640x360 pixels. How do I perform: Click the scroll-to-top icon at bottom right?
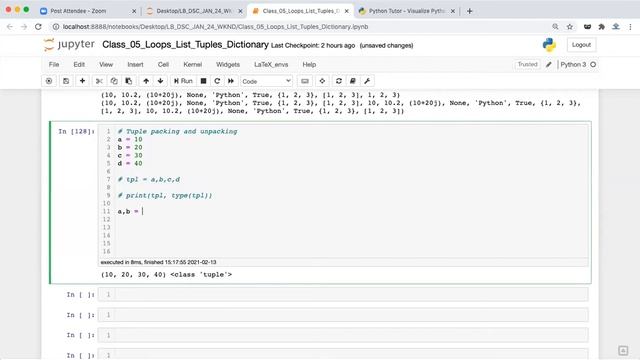pyautogui.click(x=623, y=350)
